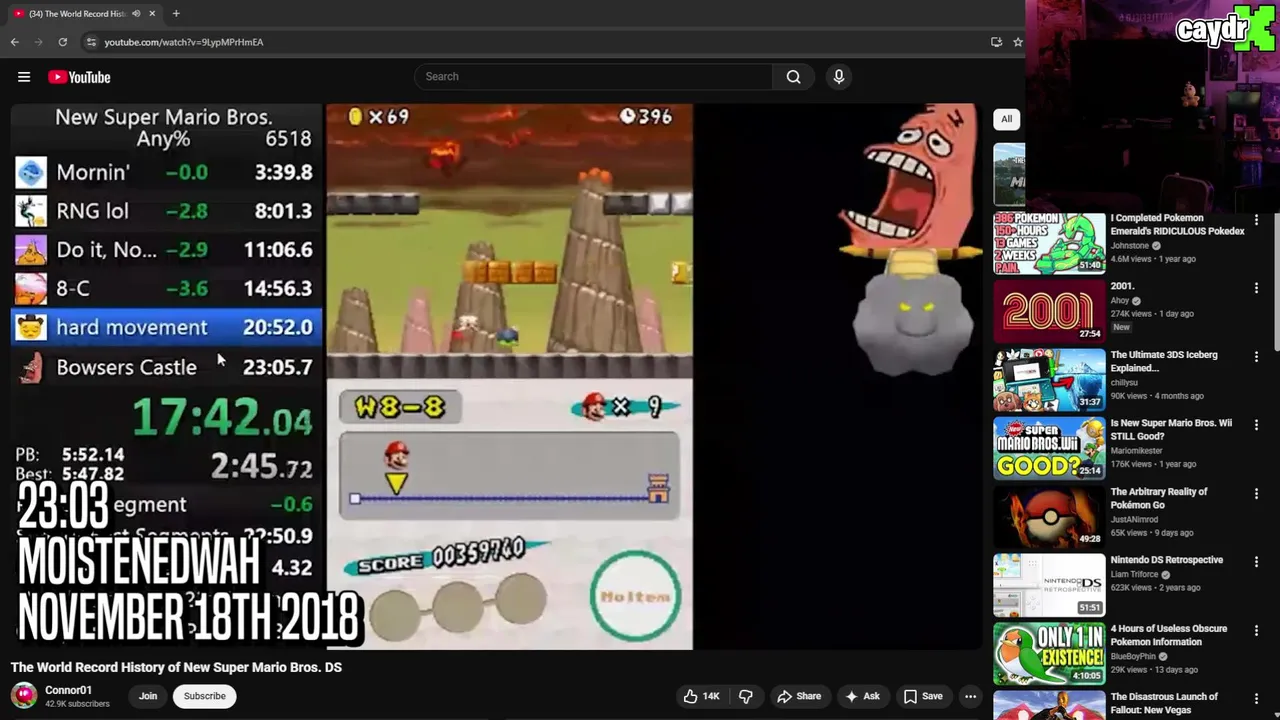Viewport: 1280px width, 720px height.
Task: Go to the YouTube home logo
Action: (x=79, y=77)
